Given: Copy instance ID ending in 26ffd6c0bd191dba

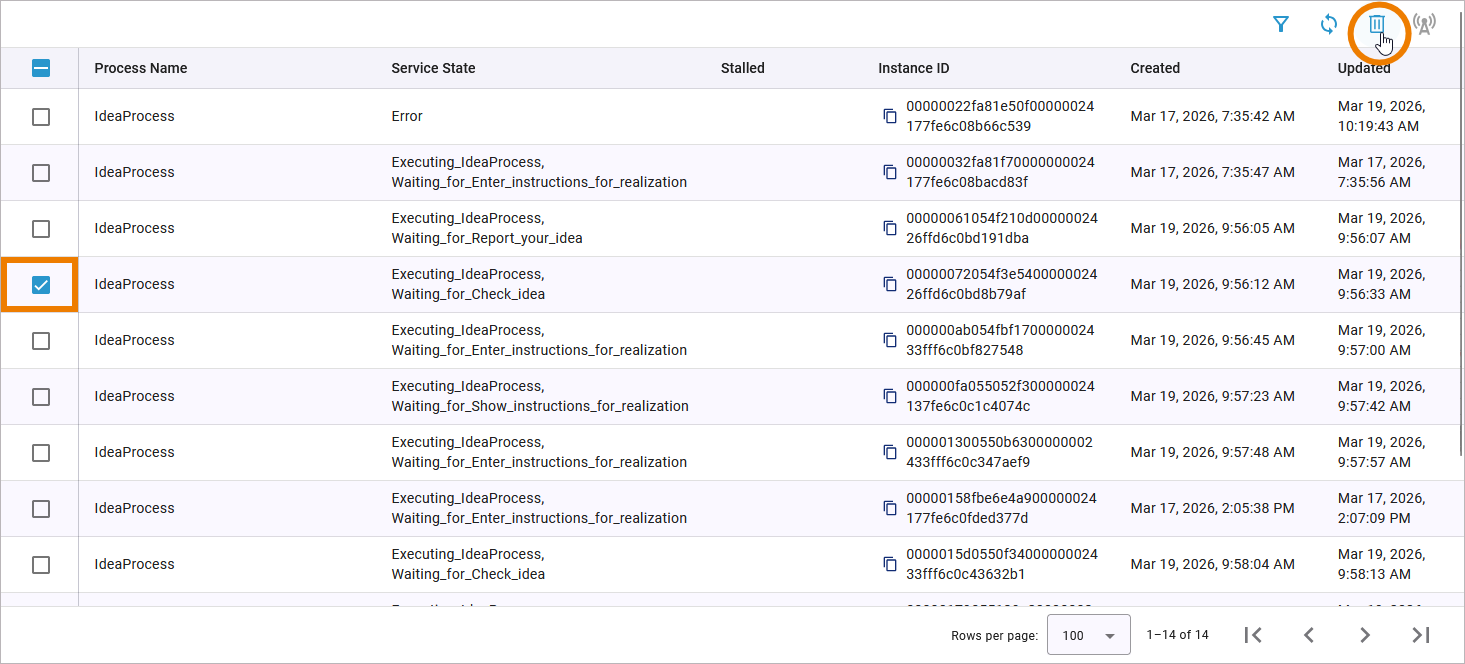Looking at the screenshot, I should 890,228.
